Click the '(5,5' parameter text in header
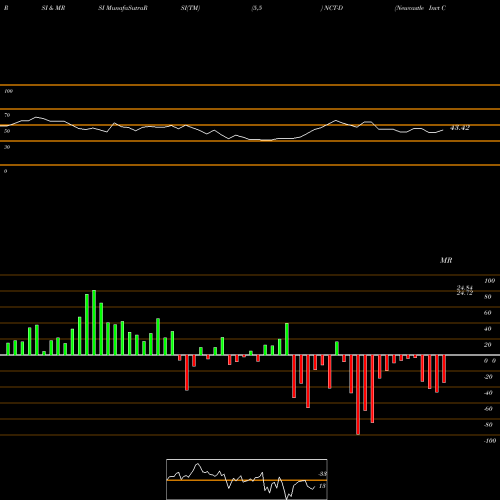500x500 pixels. pos(257,8)
